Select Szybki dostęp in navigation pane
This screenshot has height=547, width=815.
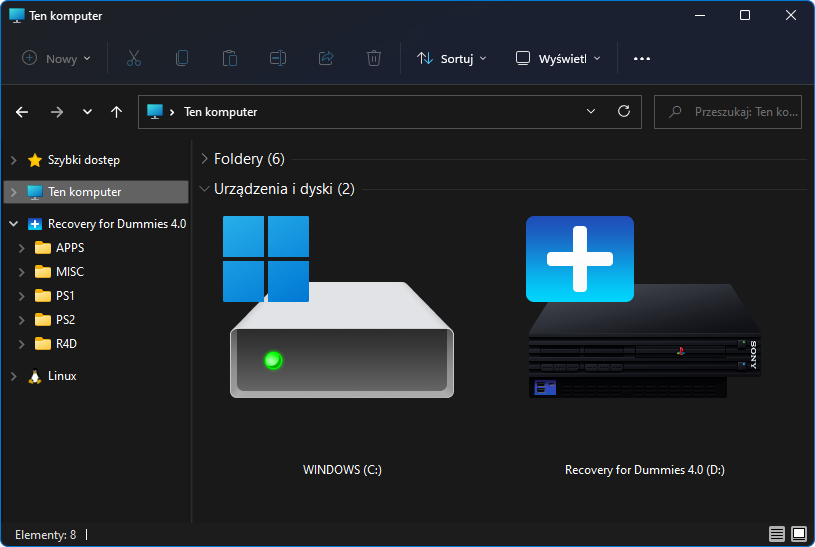tap(84, 160)
